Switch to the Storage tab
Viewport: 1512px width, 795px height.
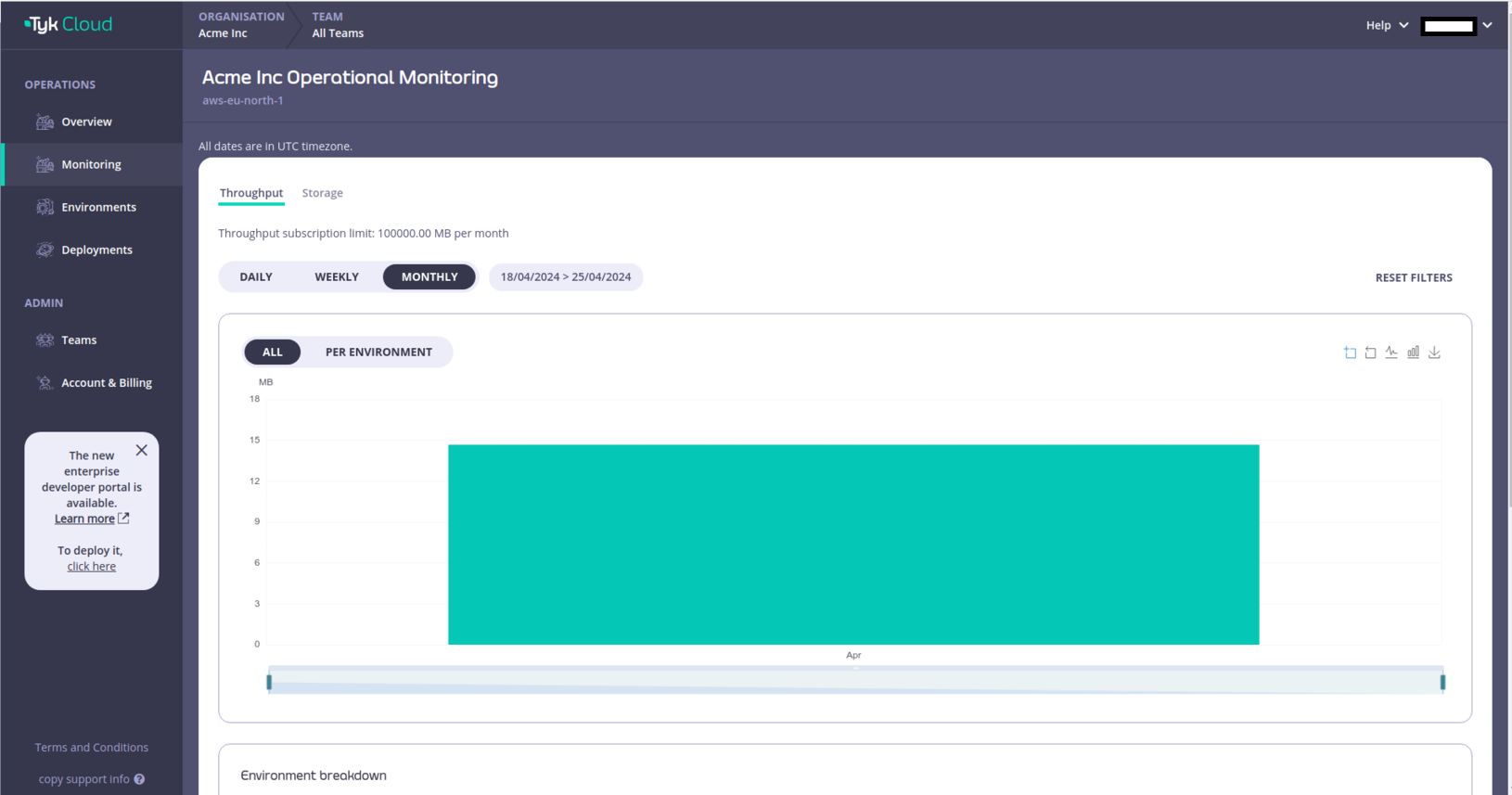322,193
